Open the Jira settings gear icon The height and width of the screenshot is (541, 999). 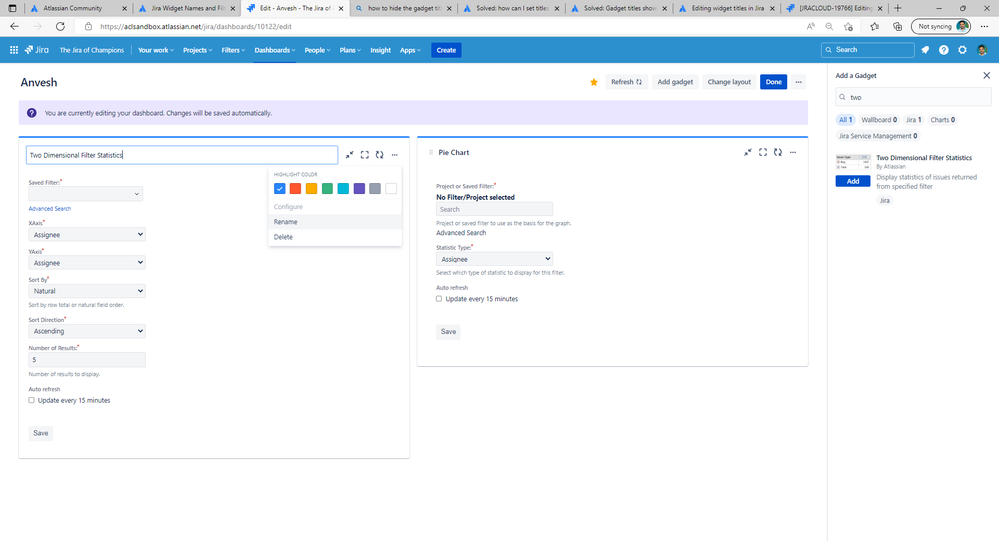[962, 50]
